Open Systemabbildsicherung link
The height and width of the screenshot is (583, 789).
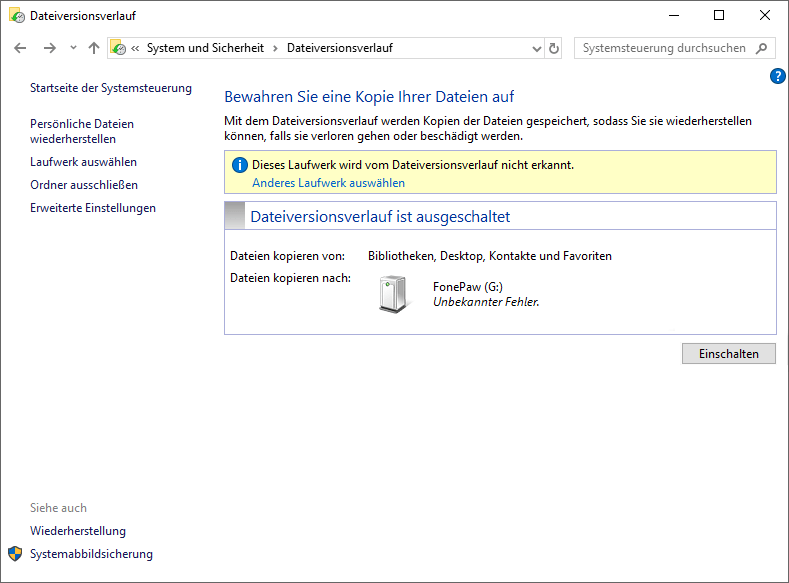(91, 554)
